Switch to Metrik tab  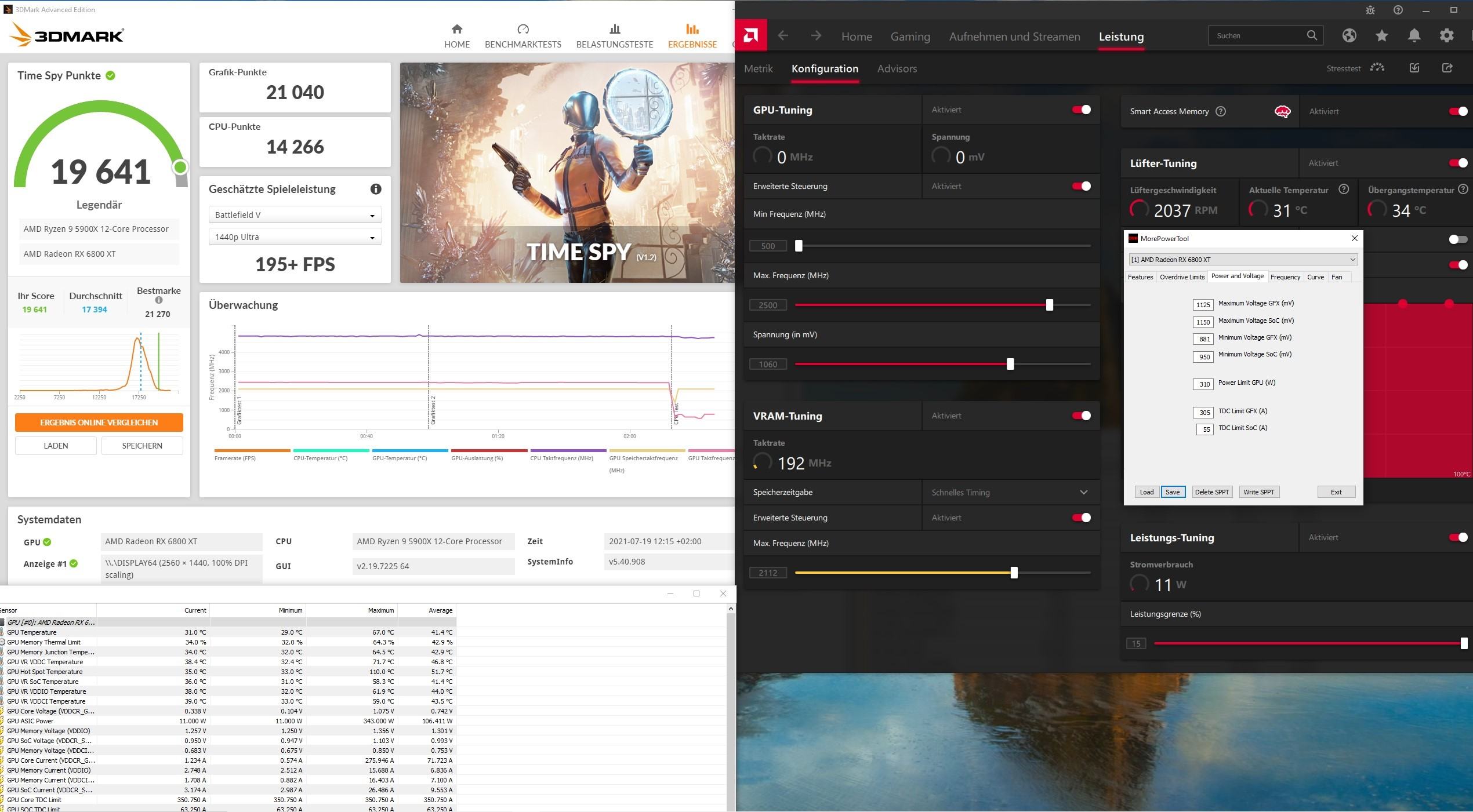point(758,68)
